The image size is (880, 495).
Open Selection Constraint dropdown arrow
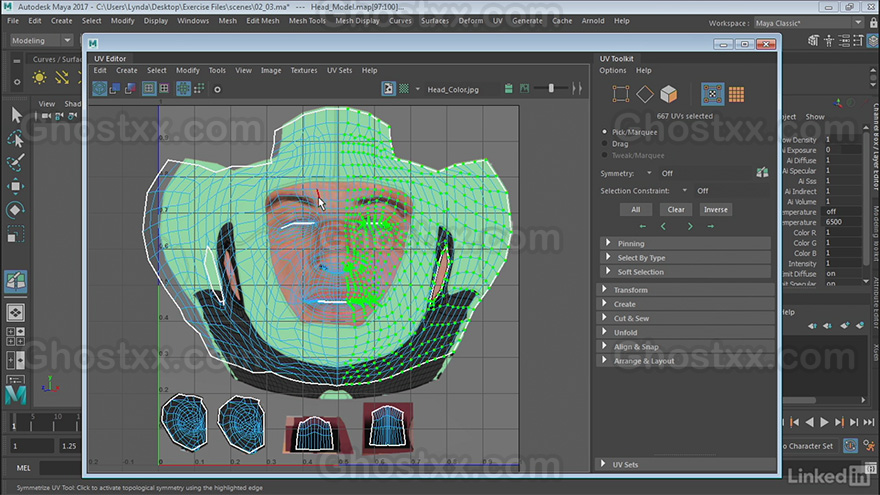pyautogui.click(x=684, y=191)
